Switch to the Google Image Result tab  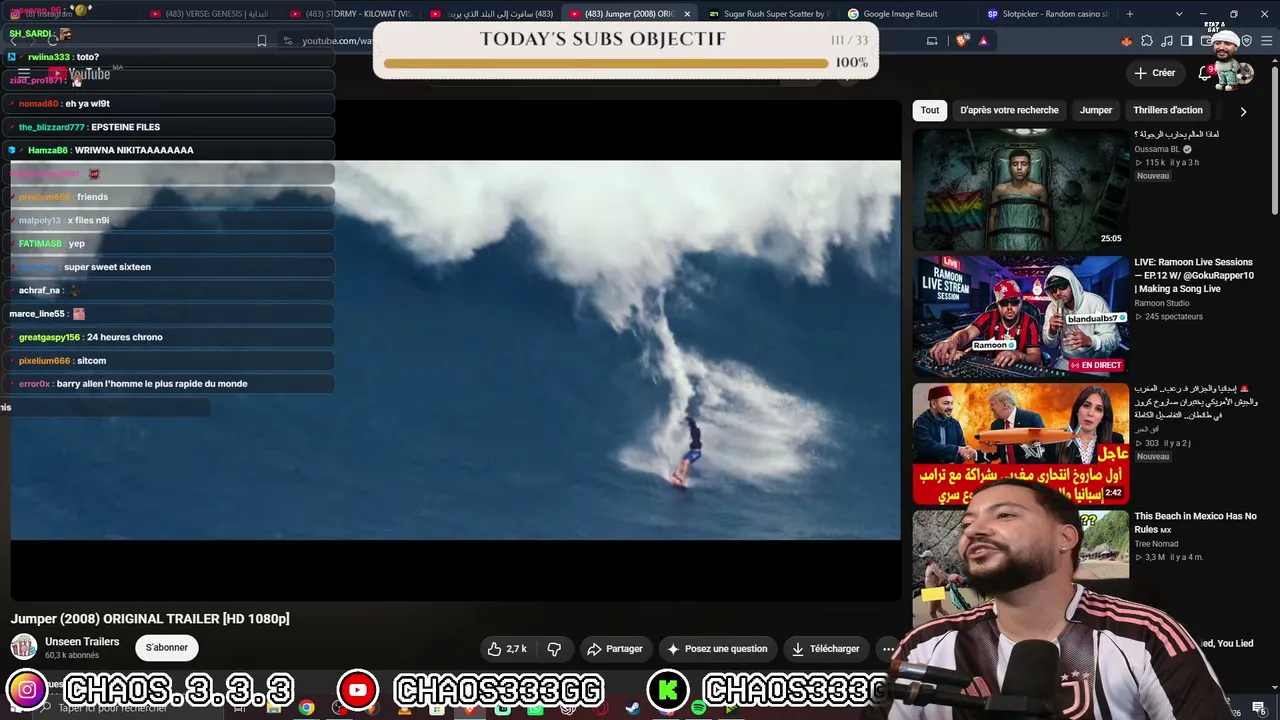(907, 14)
